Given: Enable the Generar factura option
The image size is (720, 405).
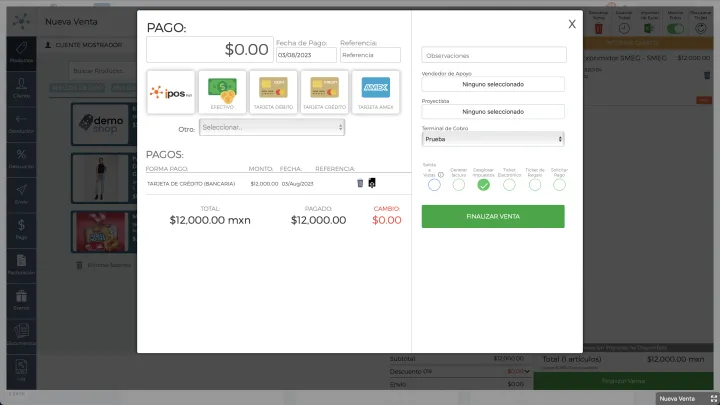Looking at the screenshot, I should [459, 184].
